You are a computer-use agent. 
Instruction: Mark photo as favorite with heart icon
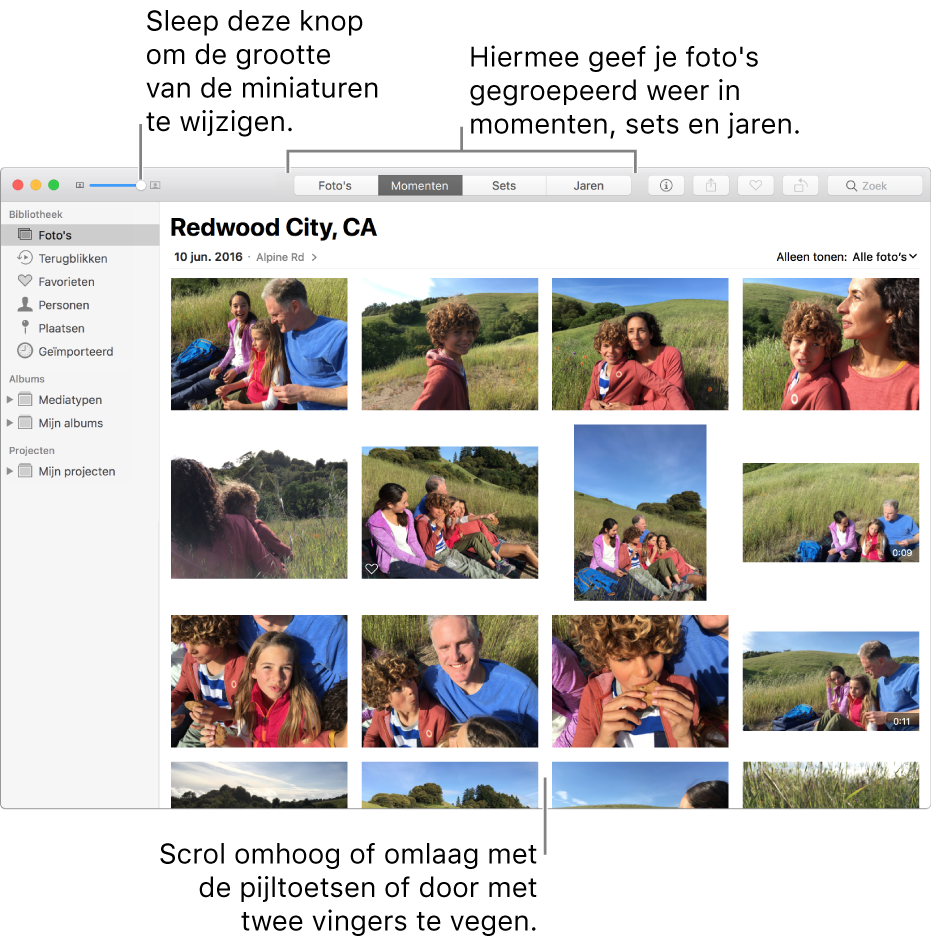tap(756, 185)
